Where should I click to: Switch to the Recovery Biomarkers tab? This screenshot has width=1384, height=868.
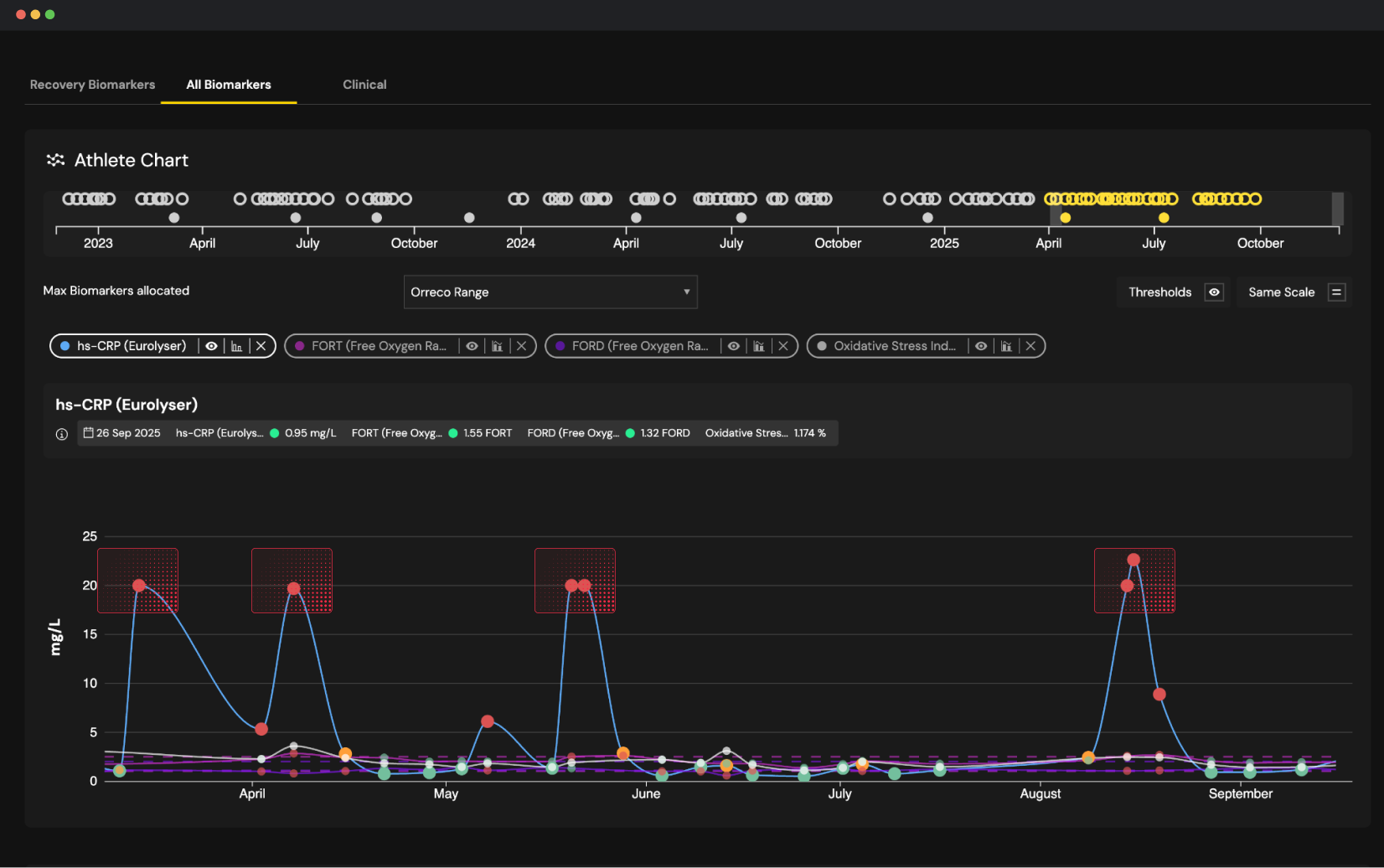92,85
